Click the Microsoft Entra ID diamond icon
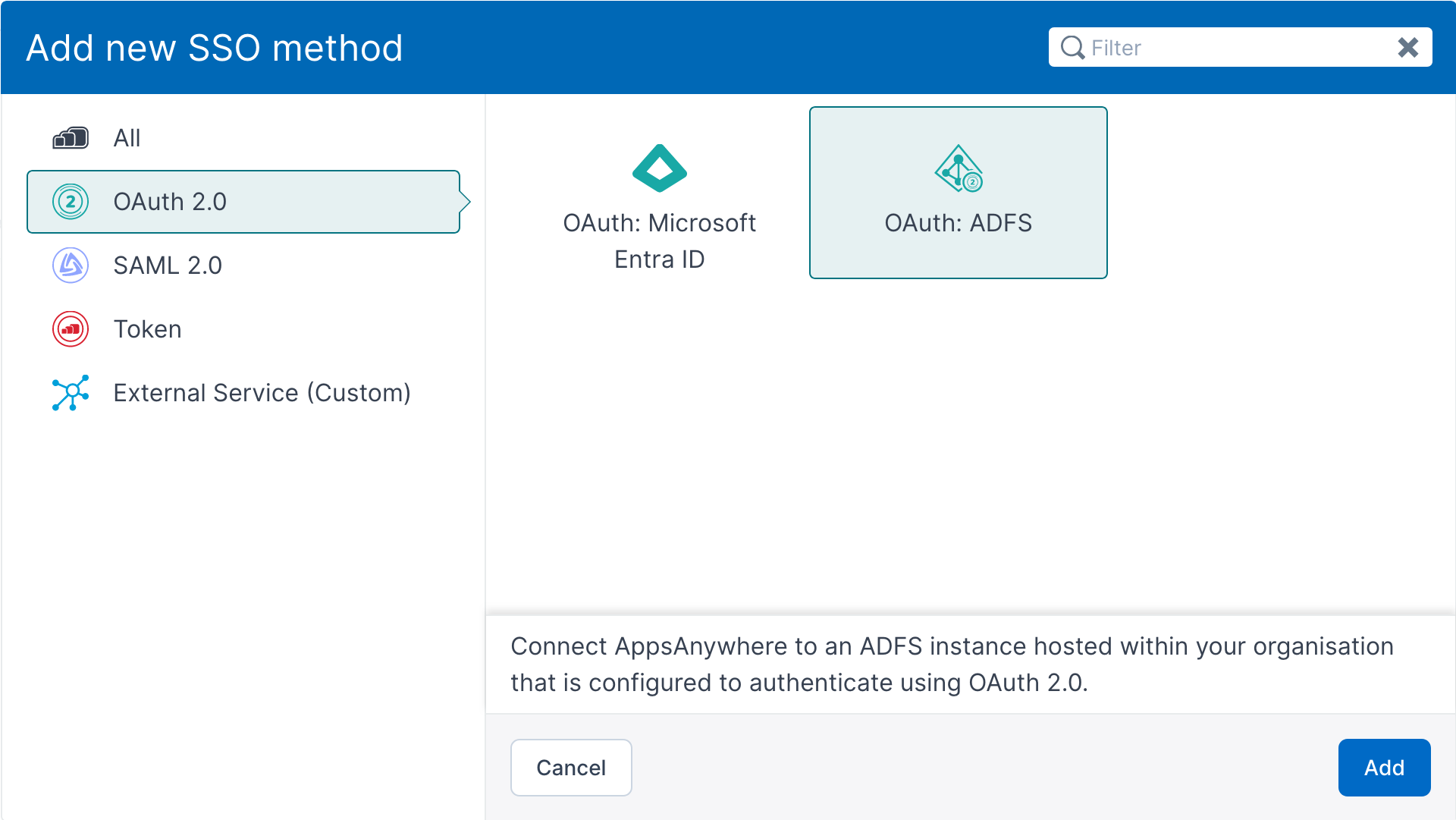This screenshot has width=1456, height=820. click(659, 168)
